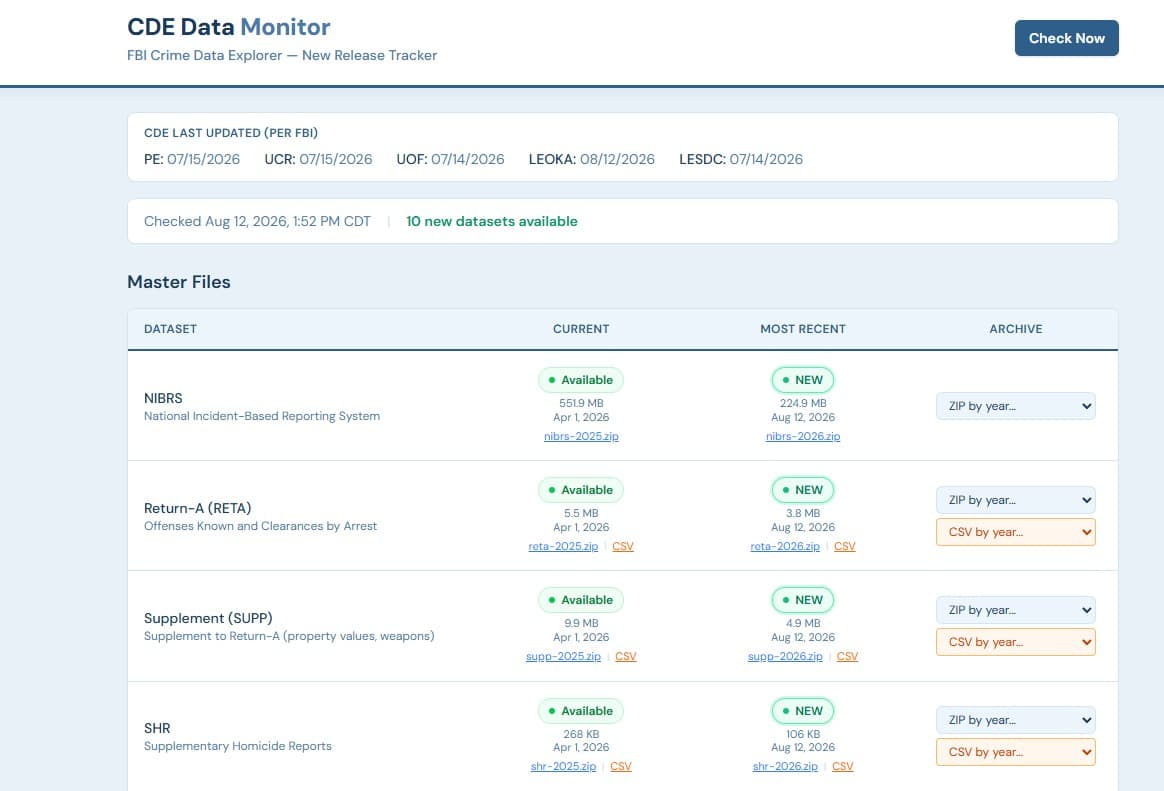Click the LESDC: 07/14/2026 date
1164x791 pixels.
(741, 159)
